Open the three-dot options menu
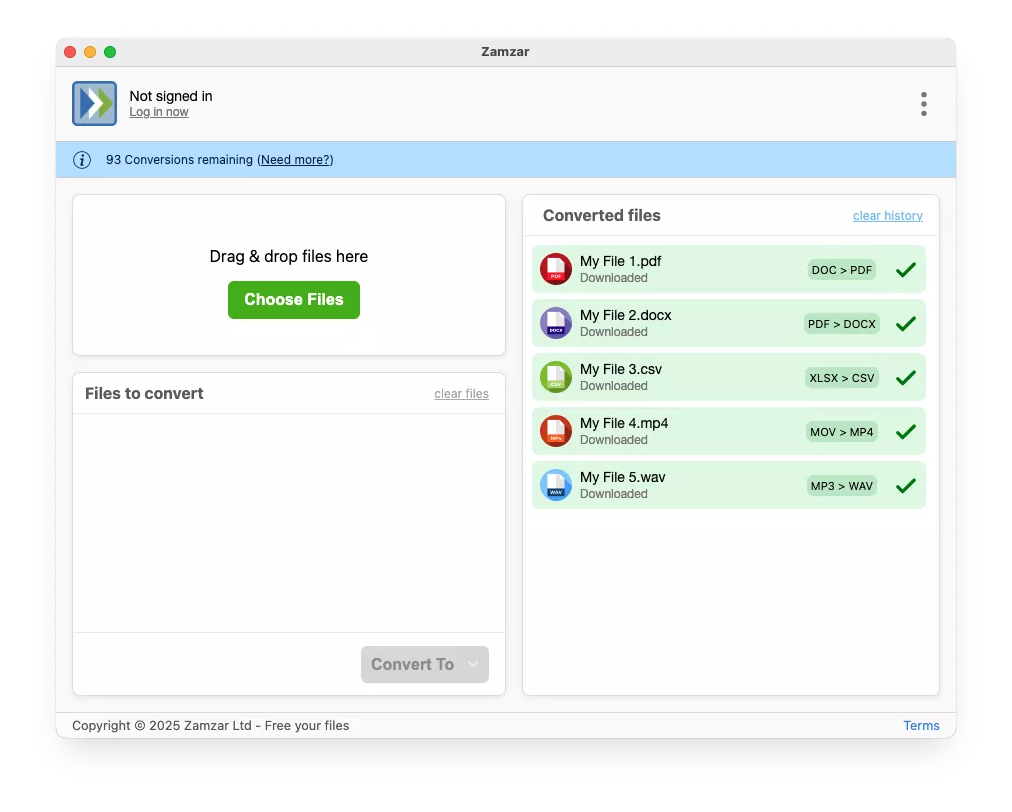Screen dimensions: 1012x812 tap(924, 104)
